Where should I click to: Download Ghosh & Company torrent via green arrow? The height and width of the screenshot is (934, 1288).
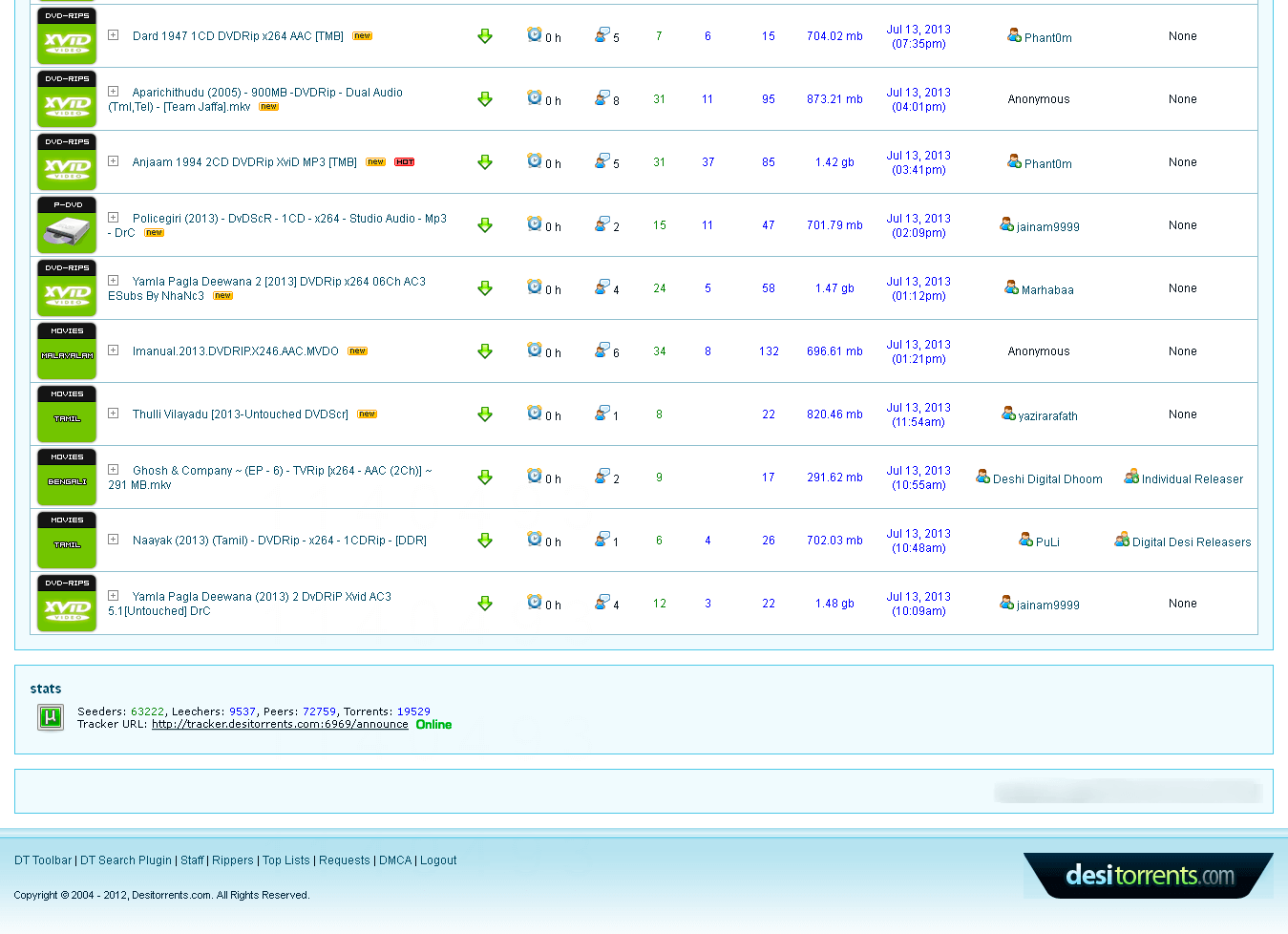[485, 478]
